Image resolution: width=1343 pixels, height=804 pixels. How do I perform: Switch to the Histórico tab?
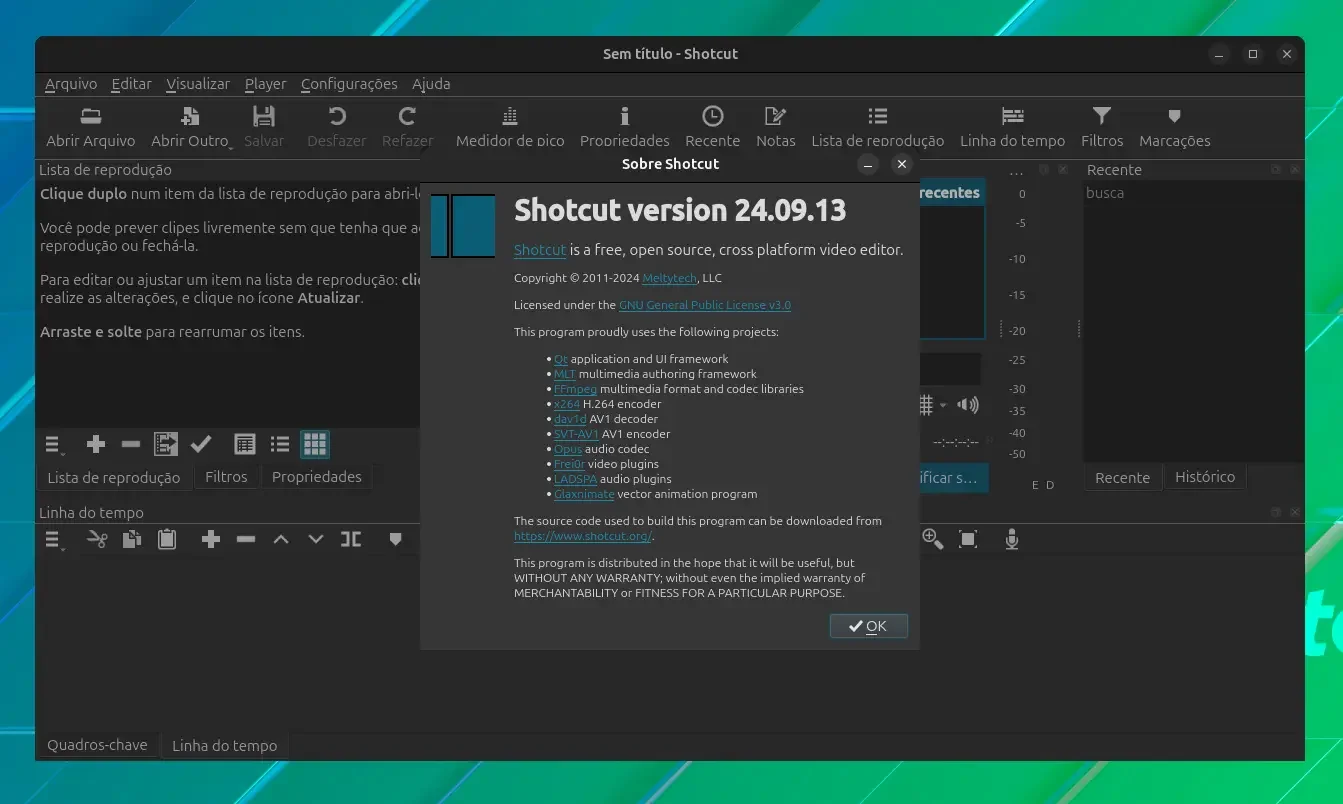1204,477
